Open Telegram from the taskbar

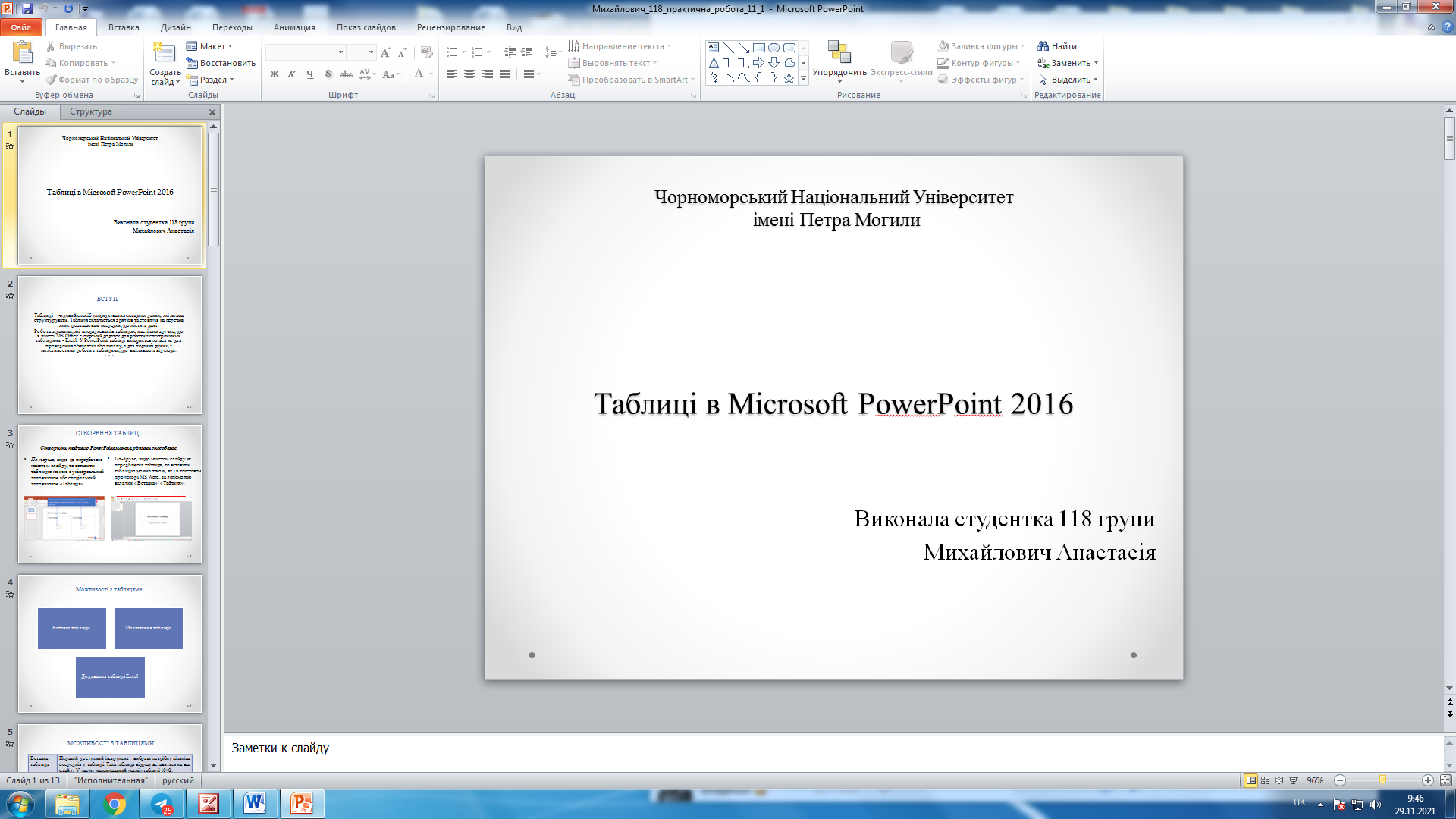pos(162,803)
